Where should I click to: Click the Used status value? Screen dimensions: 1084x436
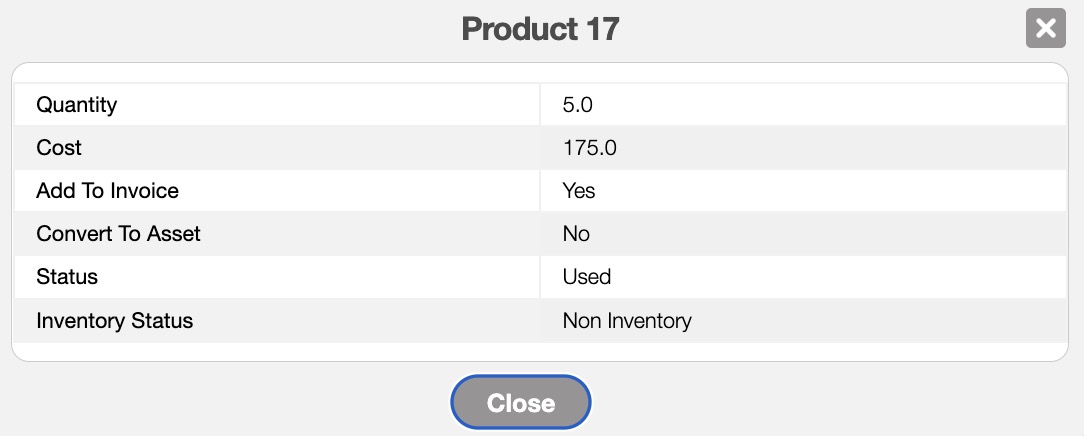[587, 277]
